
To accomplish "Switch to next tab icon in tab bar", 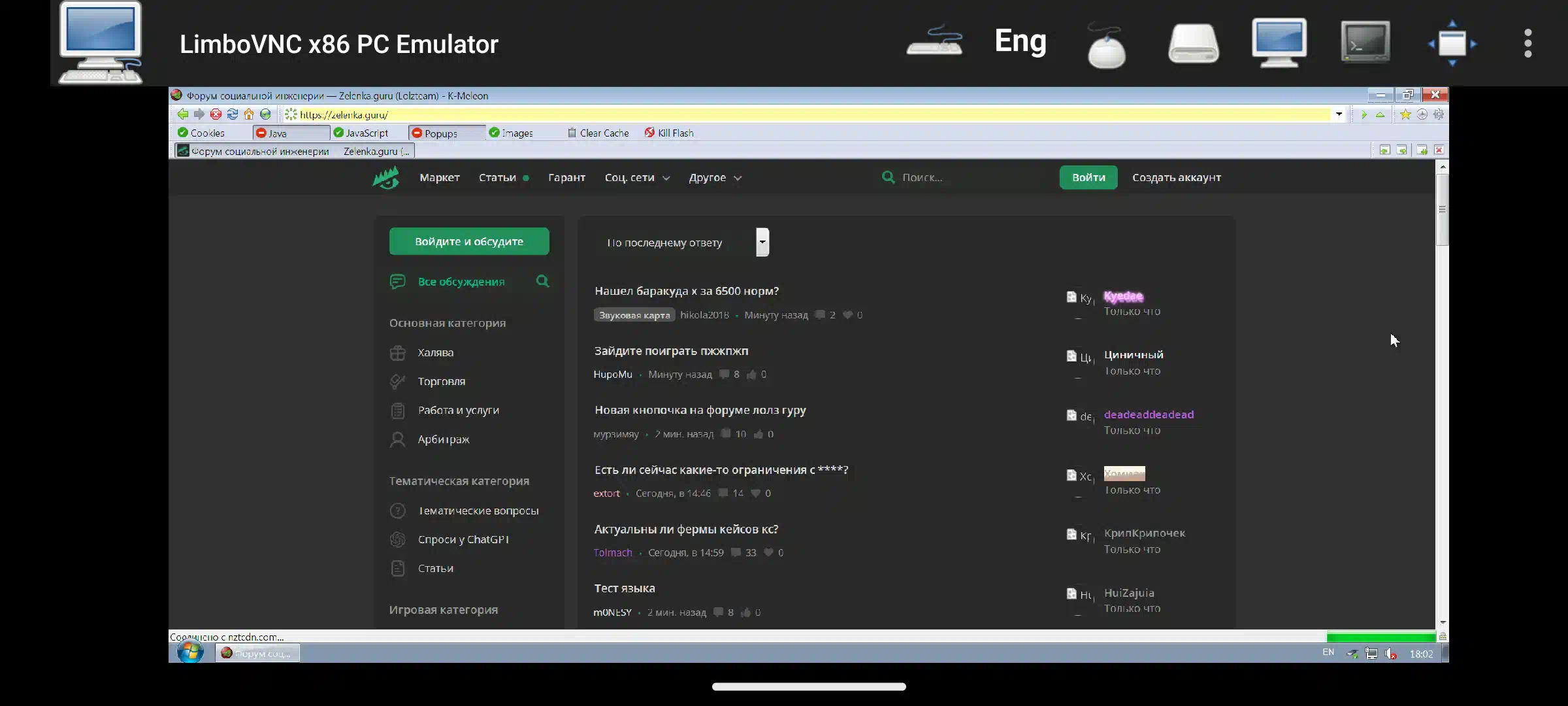I will [1401, 150].
